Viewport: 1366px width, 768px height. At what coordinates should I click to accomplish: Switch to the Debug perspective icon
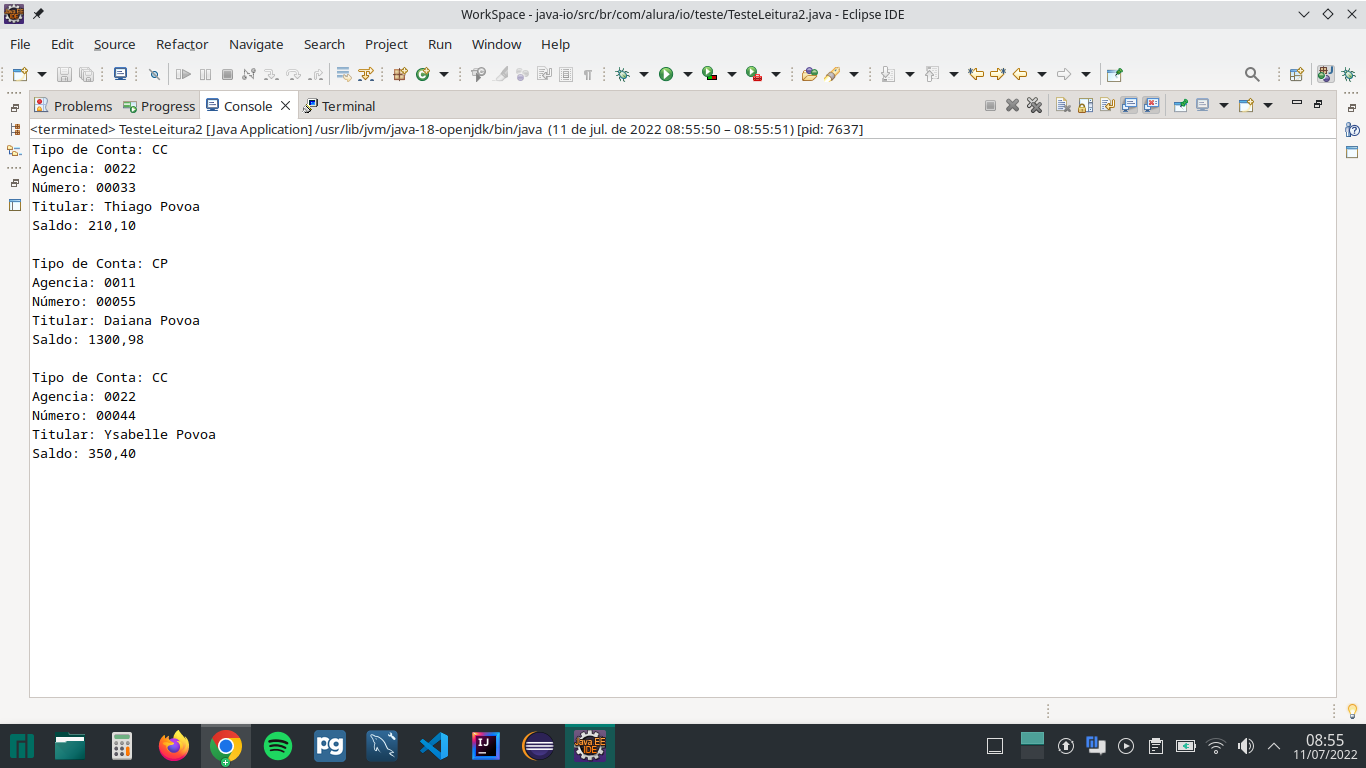pyautogui.click(x=1348, y=74)
